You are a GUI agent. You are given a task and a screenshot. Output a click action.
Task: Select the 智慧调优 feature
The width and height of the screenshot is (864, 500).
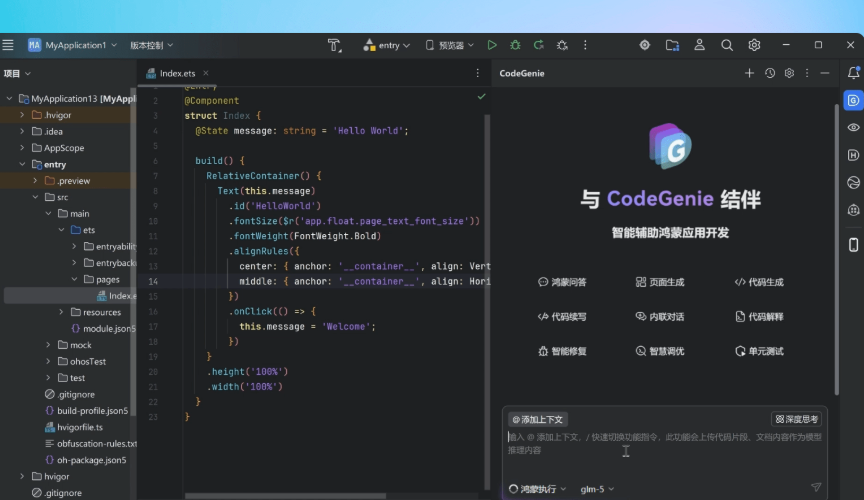[x=660, y=351]
